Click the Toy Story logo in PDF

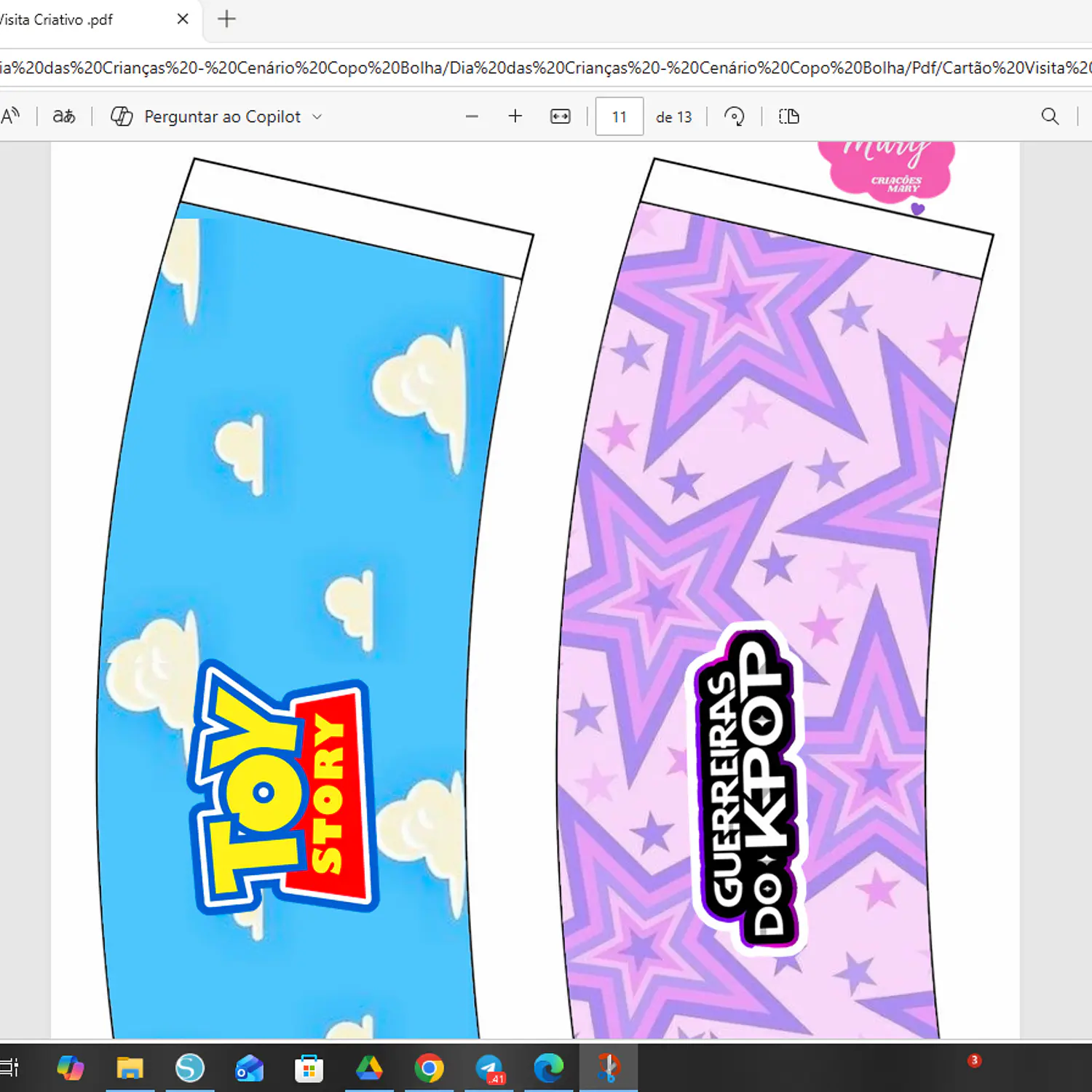click(283, 788)
